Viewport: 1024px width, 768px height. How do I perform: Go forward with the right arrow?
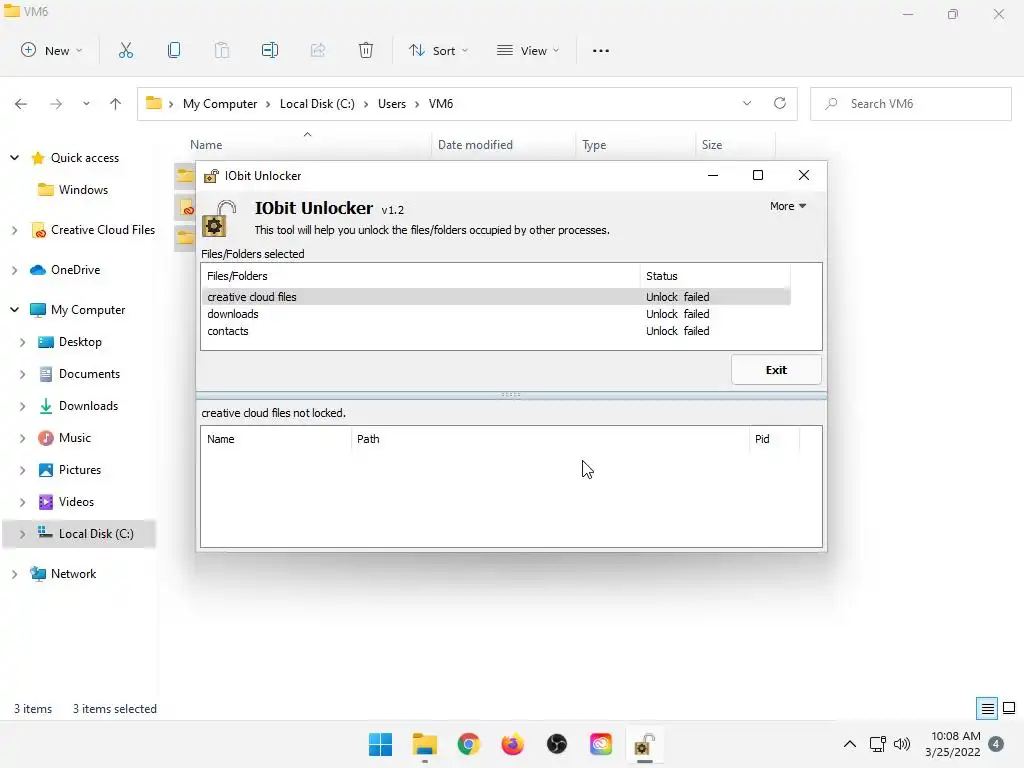(x=56, y=104)
